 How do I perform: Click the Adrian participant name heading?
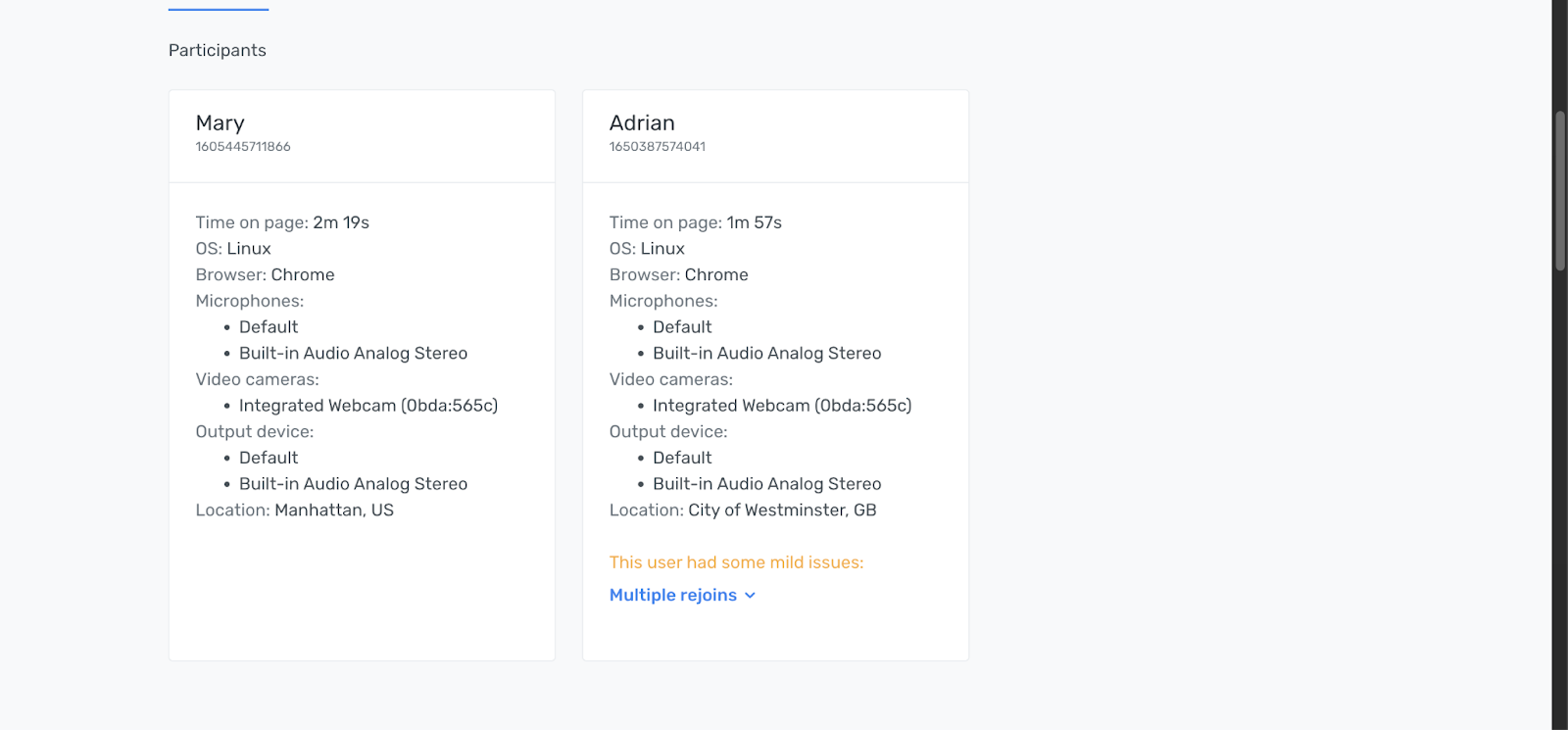point(642,122)
